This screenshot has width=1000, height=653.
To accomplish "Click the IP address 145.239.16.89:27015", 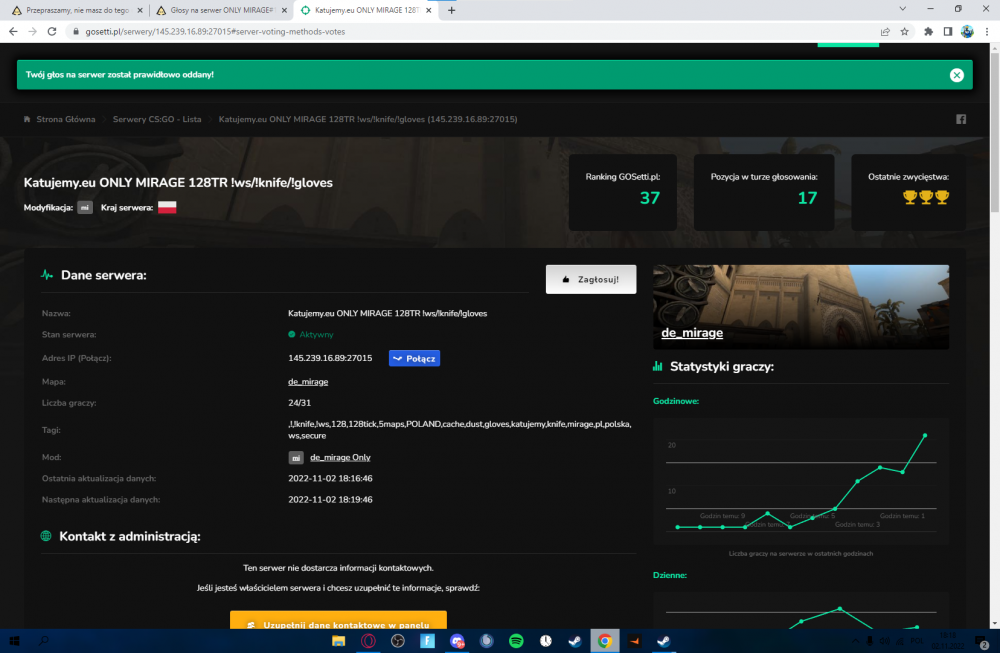I will 330,358.
